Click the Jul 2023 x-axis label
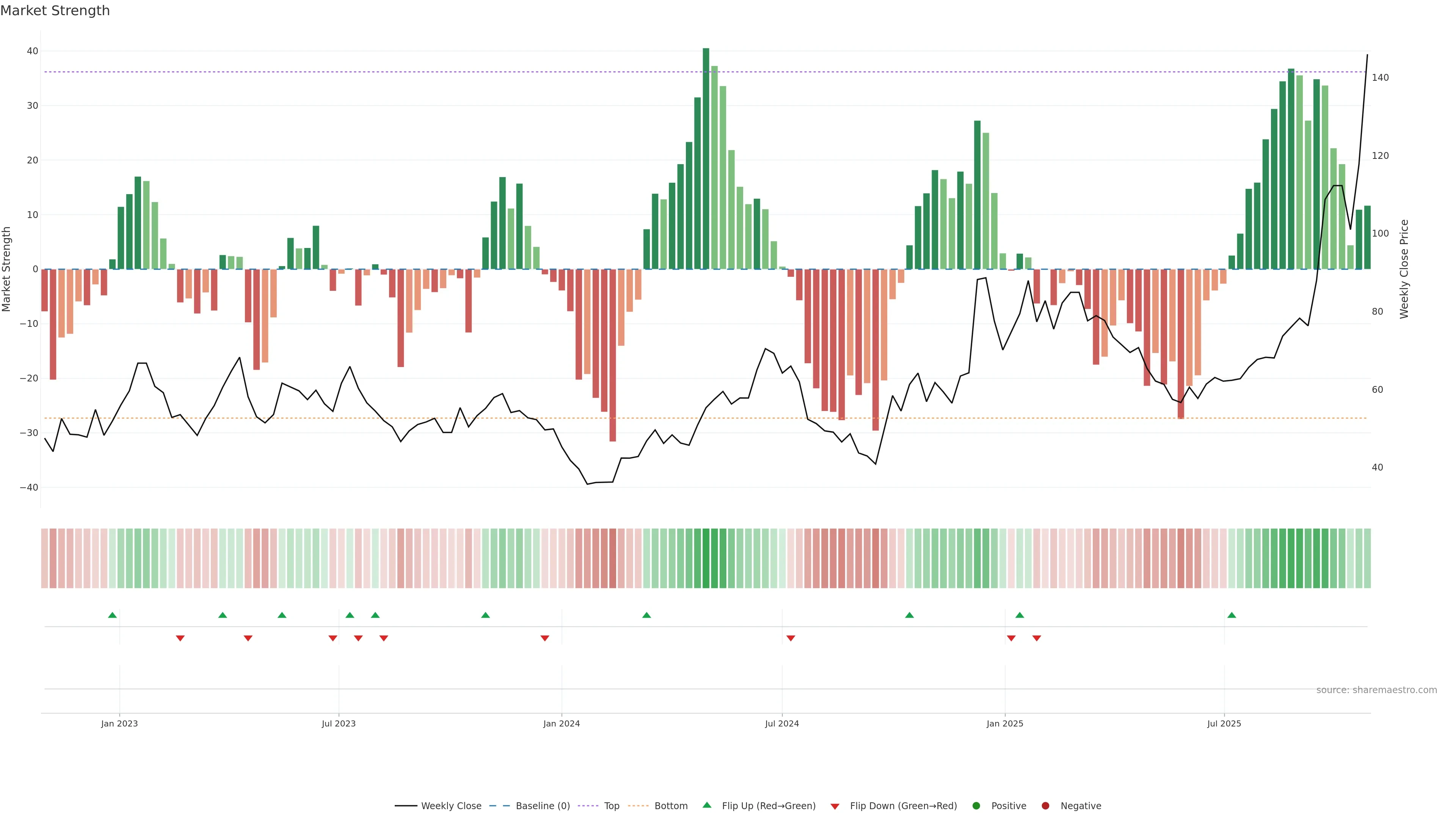Image resolution: width=1456 pixels, height=819 pixels. point(339,723)
